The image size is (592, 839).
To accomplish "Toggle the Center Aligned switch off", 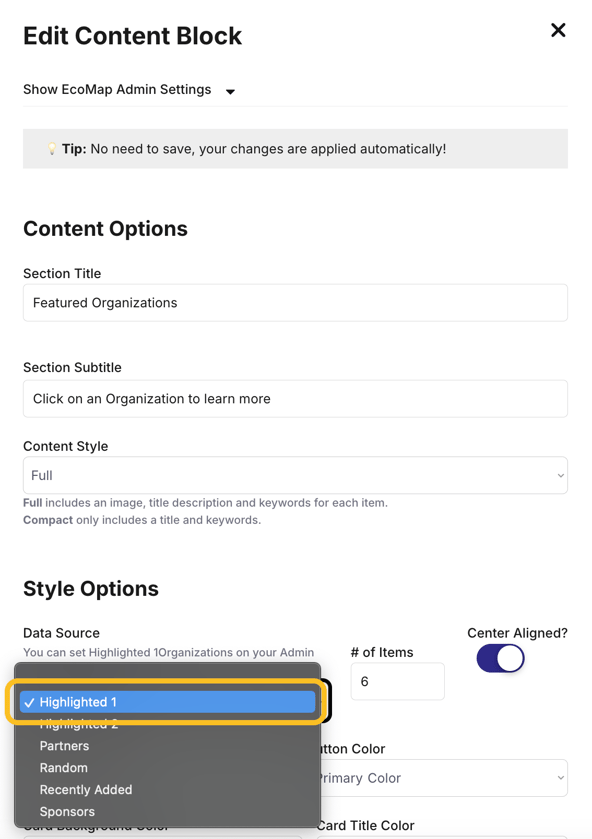I will 500,658.
